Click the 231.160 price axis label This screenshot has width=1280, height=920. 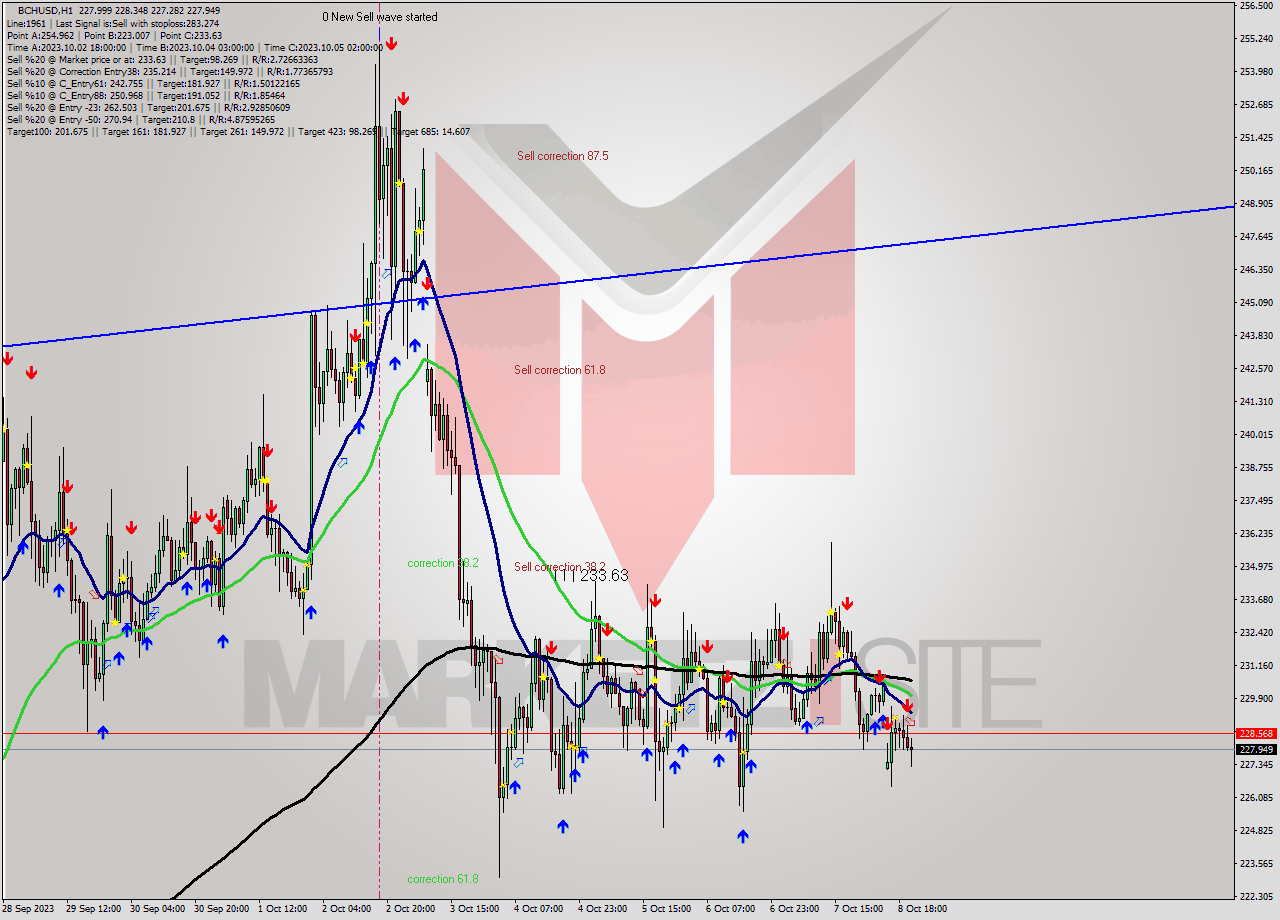pyautogui.click(x=1255, y=665)
